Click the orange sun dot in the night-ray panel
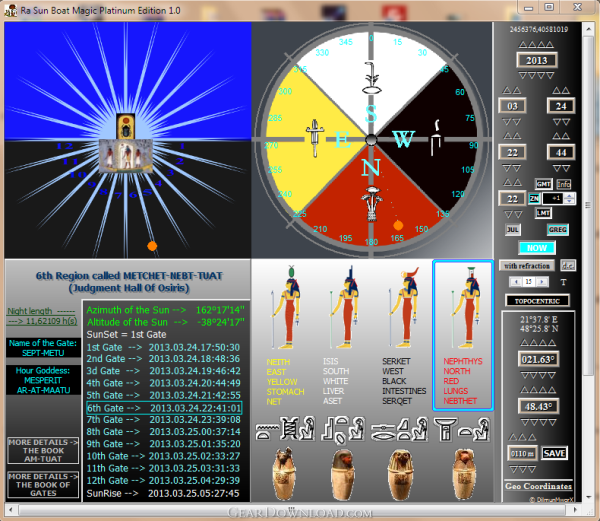 (152, 246)
